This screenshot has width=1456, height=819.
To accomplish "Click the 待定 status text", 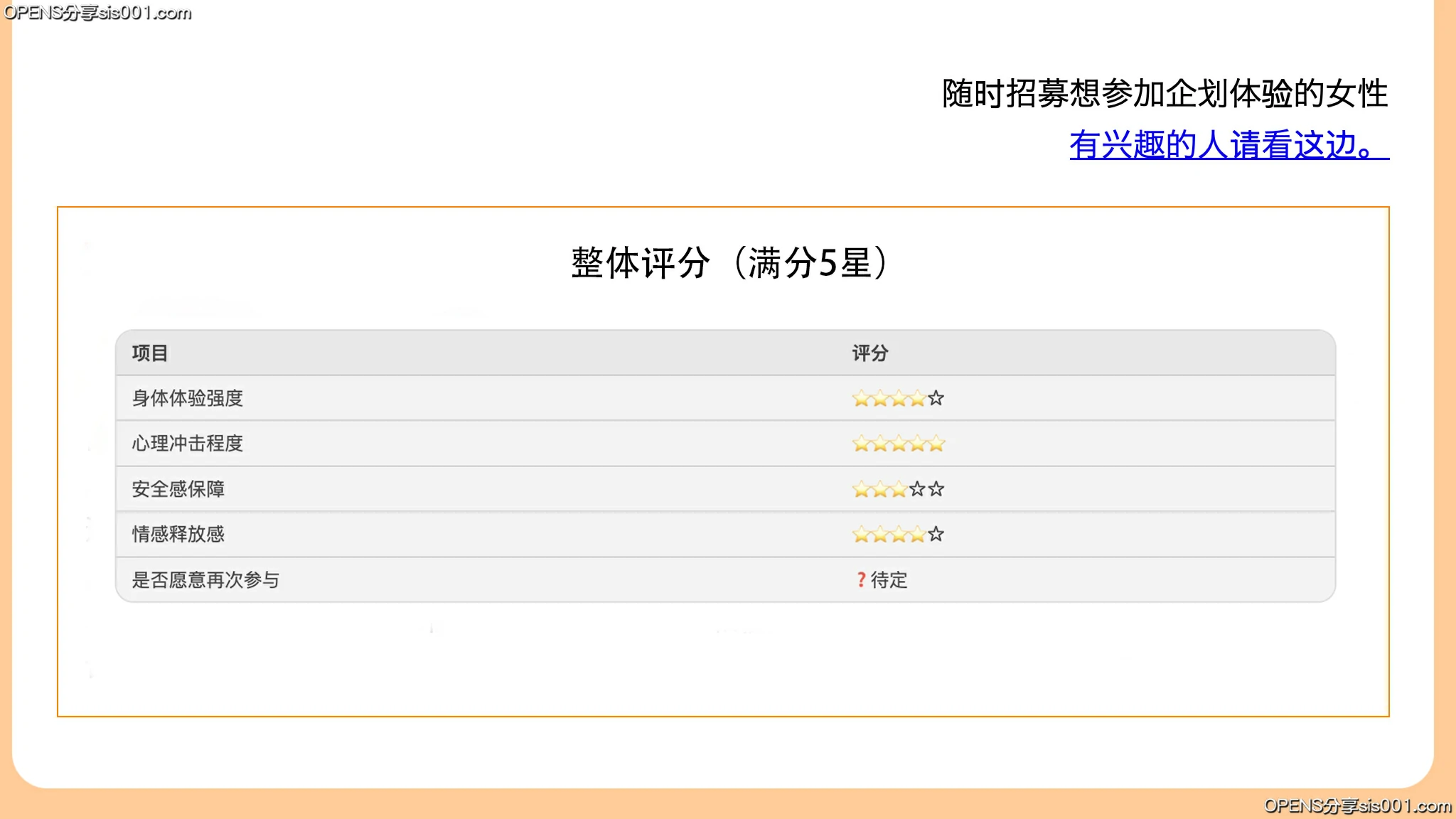I will point(889,580).
